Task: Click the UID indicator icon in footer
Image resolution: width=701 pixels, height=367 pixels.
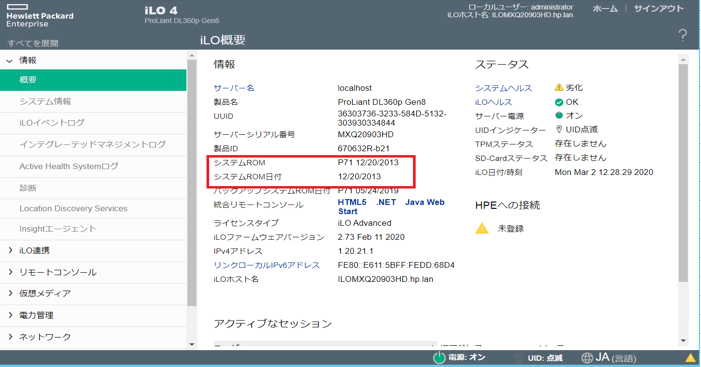Action: 519,358
